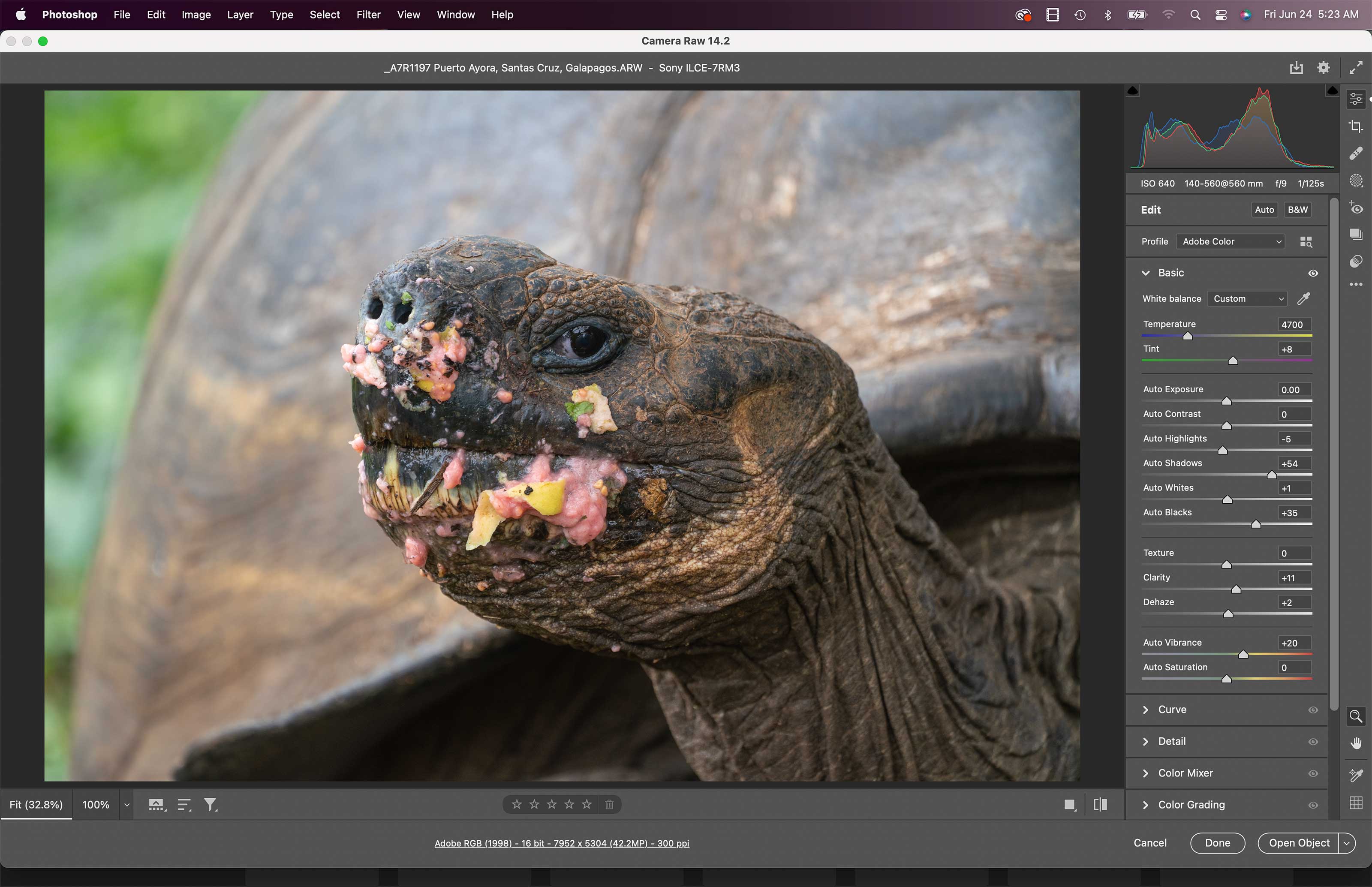The image size is (1372, 887).
Task: Select the Edit sliders panel icon
Action: tap(1356, 99)
